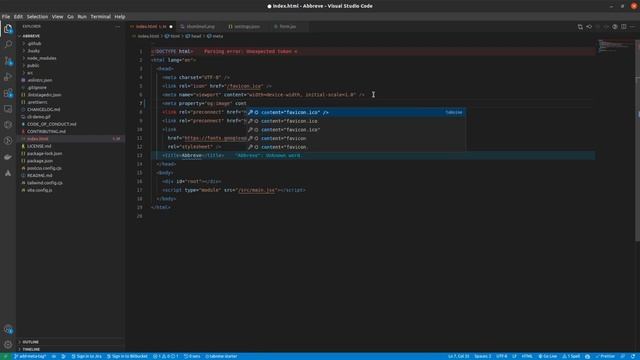Expand the OUTLINE section
Screen dimensions: 640x360
pos(31,342)
